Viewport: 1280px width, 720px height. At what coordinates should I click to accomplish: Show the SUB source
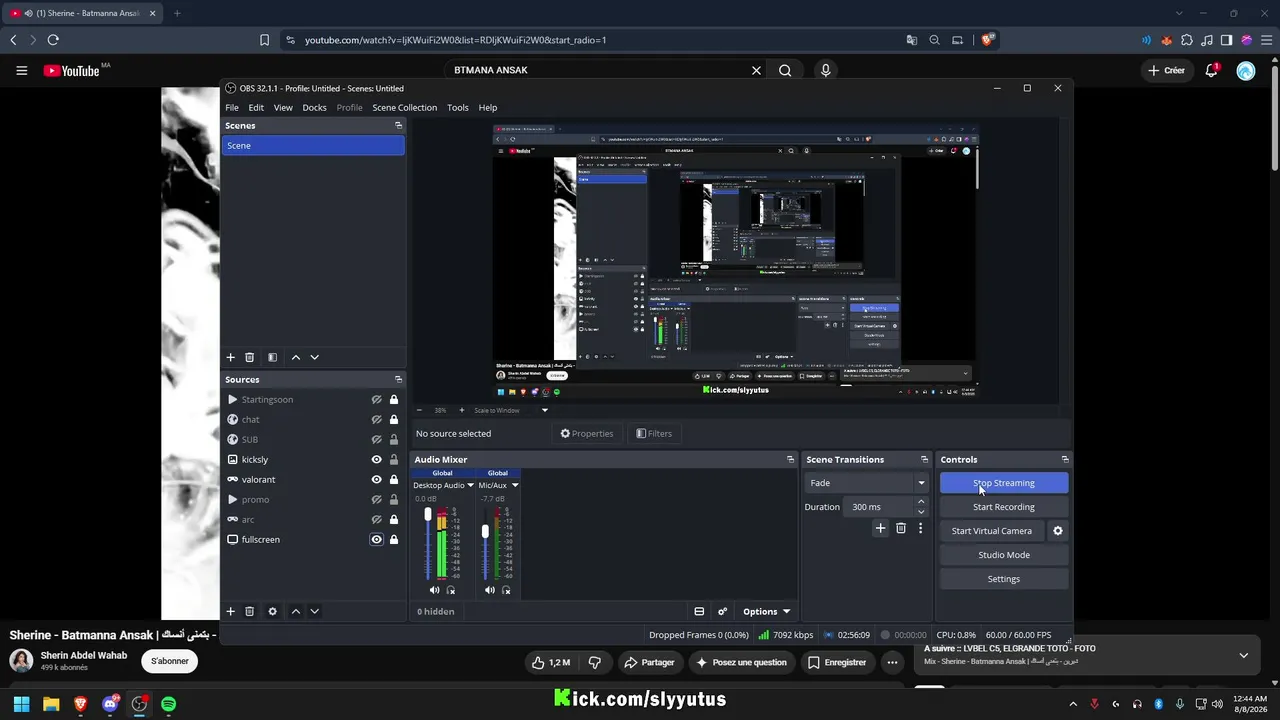(x=377, y=439)
